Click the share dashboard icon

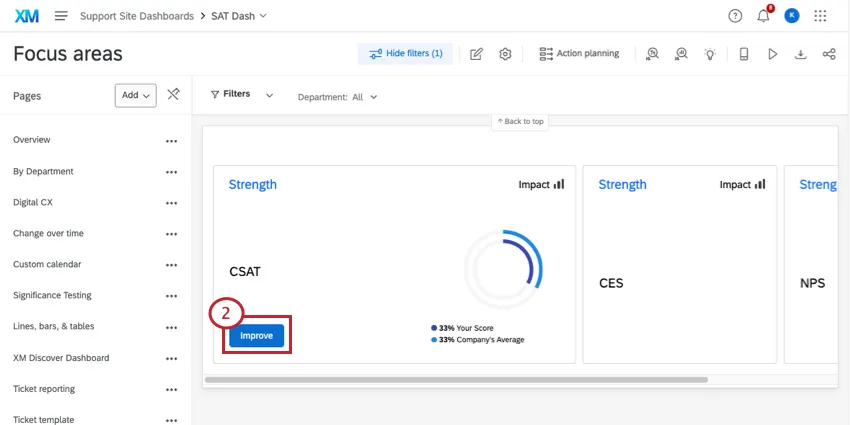click(829, 54)
